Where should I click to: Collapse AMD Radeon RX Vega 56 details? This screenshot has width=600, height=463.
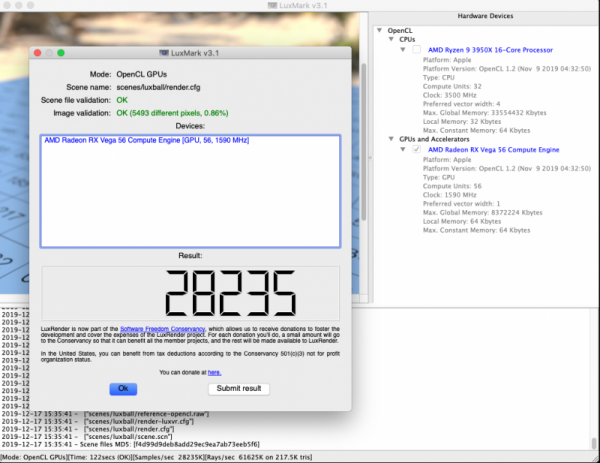click(403, 150)
